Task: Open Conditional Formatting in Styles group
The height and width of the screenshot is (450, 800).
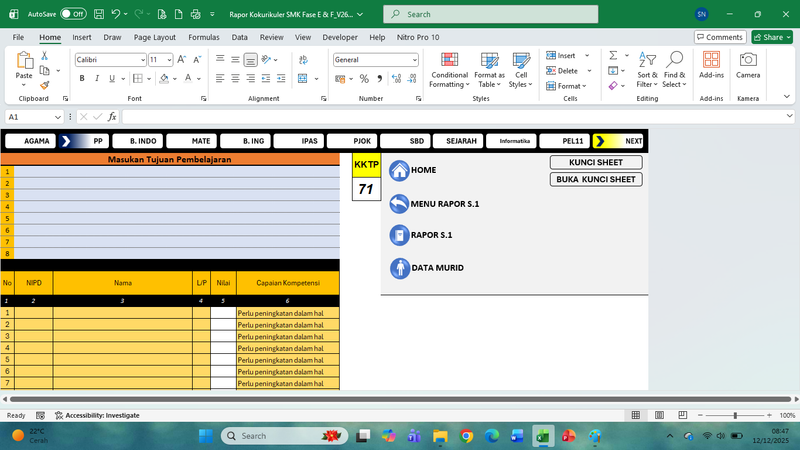Action: point(449,70)
